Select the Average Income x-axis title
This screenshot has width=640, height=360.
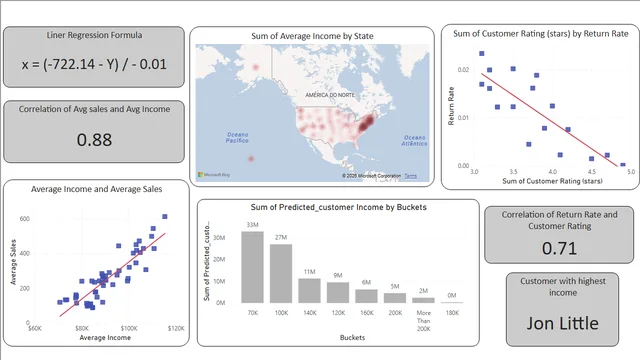point(105,338)
